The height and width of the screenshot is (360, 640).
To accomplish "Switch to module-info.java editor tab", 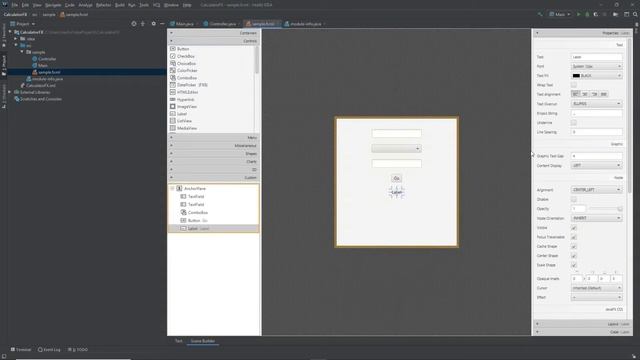I will click(304, 24).
